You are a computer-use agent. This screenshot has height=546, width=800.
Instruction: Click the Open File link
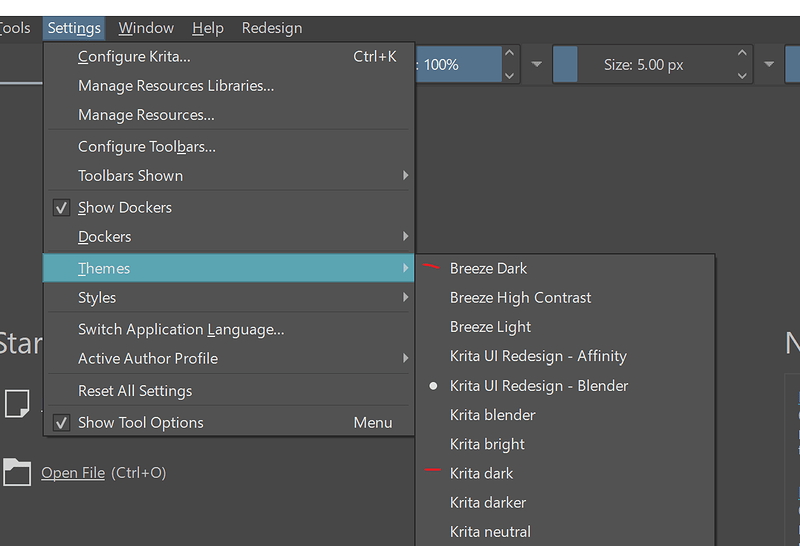(73, 473)
